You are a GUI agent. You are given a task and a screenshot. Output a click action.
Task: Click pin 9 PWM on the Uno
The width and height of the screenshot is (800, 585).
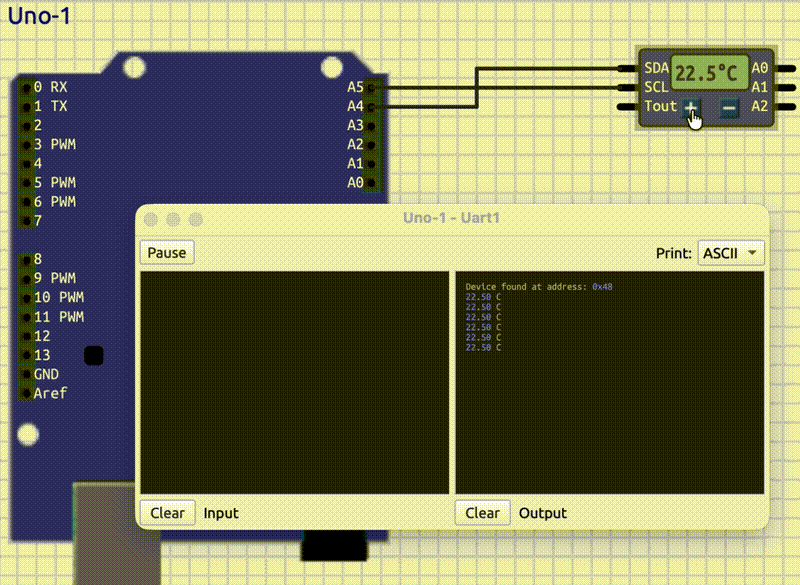click(x=25, y=278)
